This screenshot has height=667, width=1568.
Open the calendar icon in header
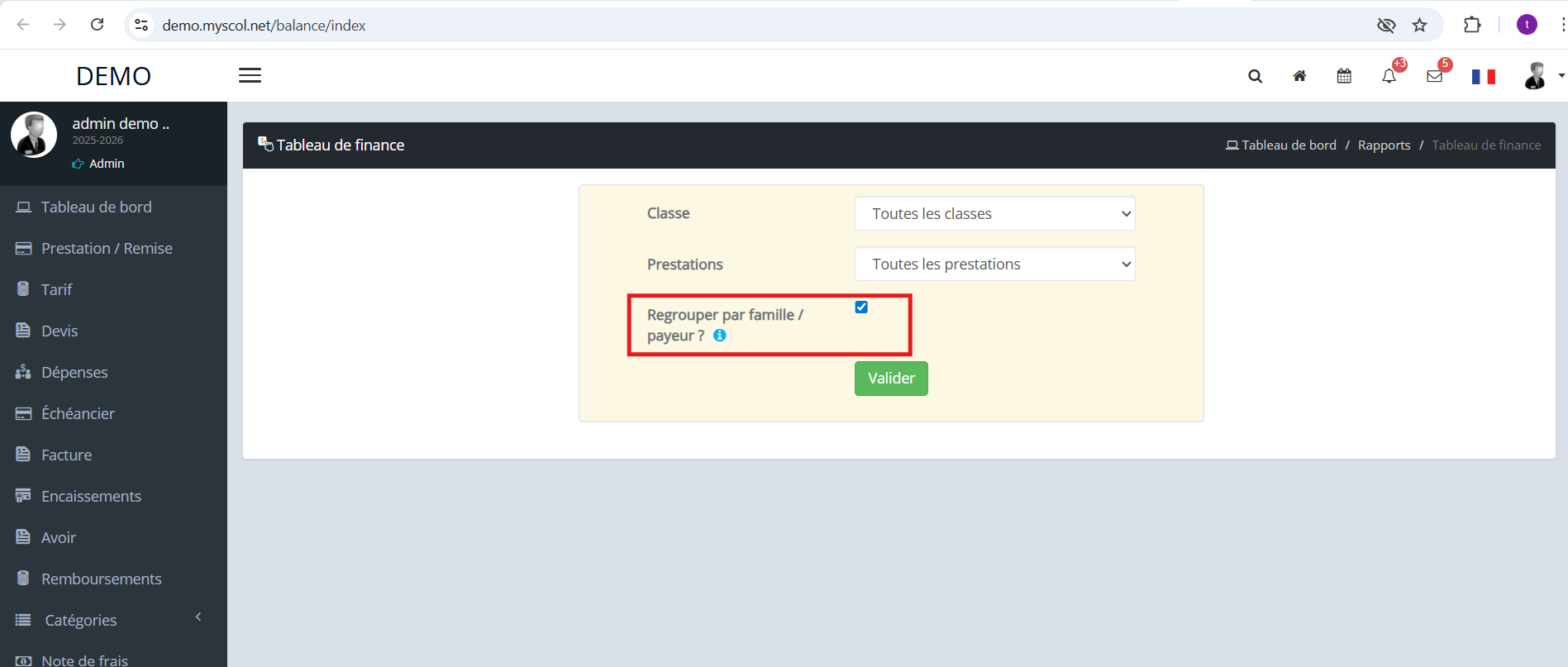click(x=1344, y=77)
